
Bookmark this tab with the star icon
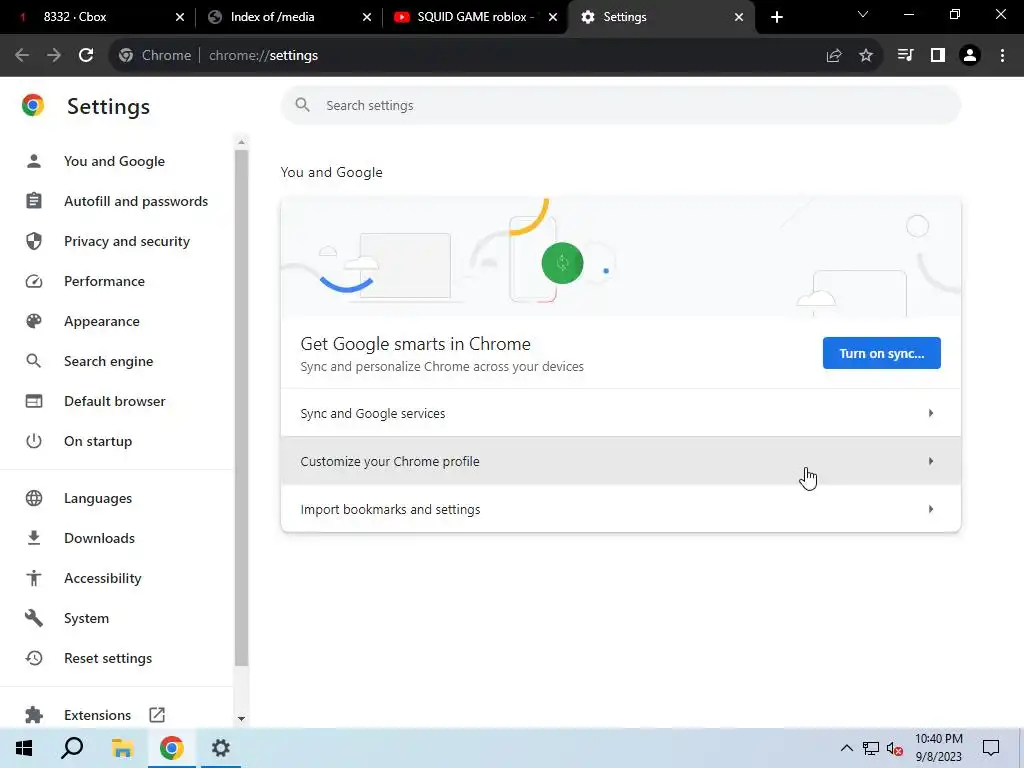tap(866, 56)
